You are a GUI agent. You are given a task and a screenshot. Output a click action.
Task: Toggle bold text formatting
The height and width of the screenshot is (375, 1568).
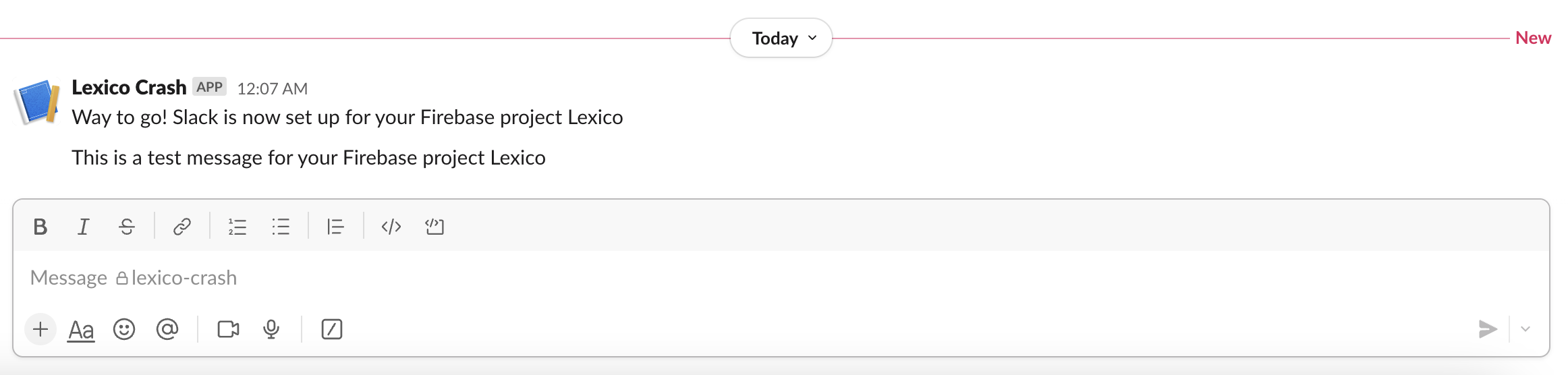[x=40, y=227]
